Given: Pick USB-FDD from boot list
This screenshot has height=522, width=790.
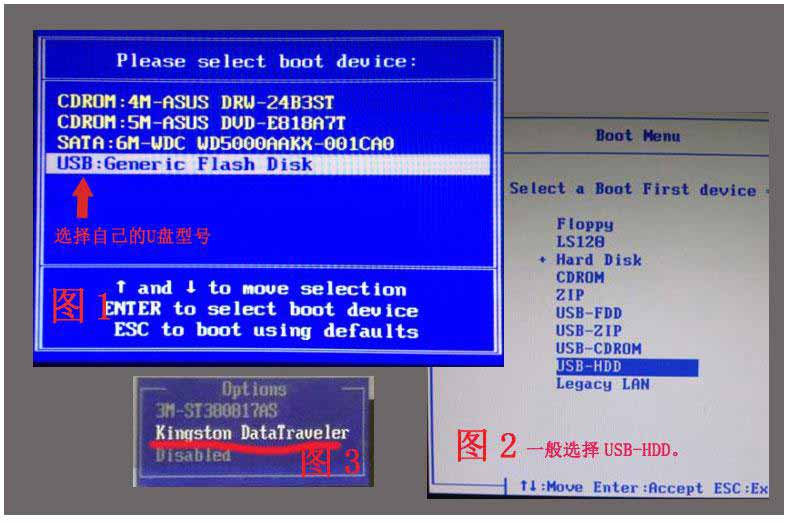Looking at the screenshot, I should 589,313.
